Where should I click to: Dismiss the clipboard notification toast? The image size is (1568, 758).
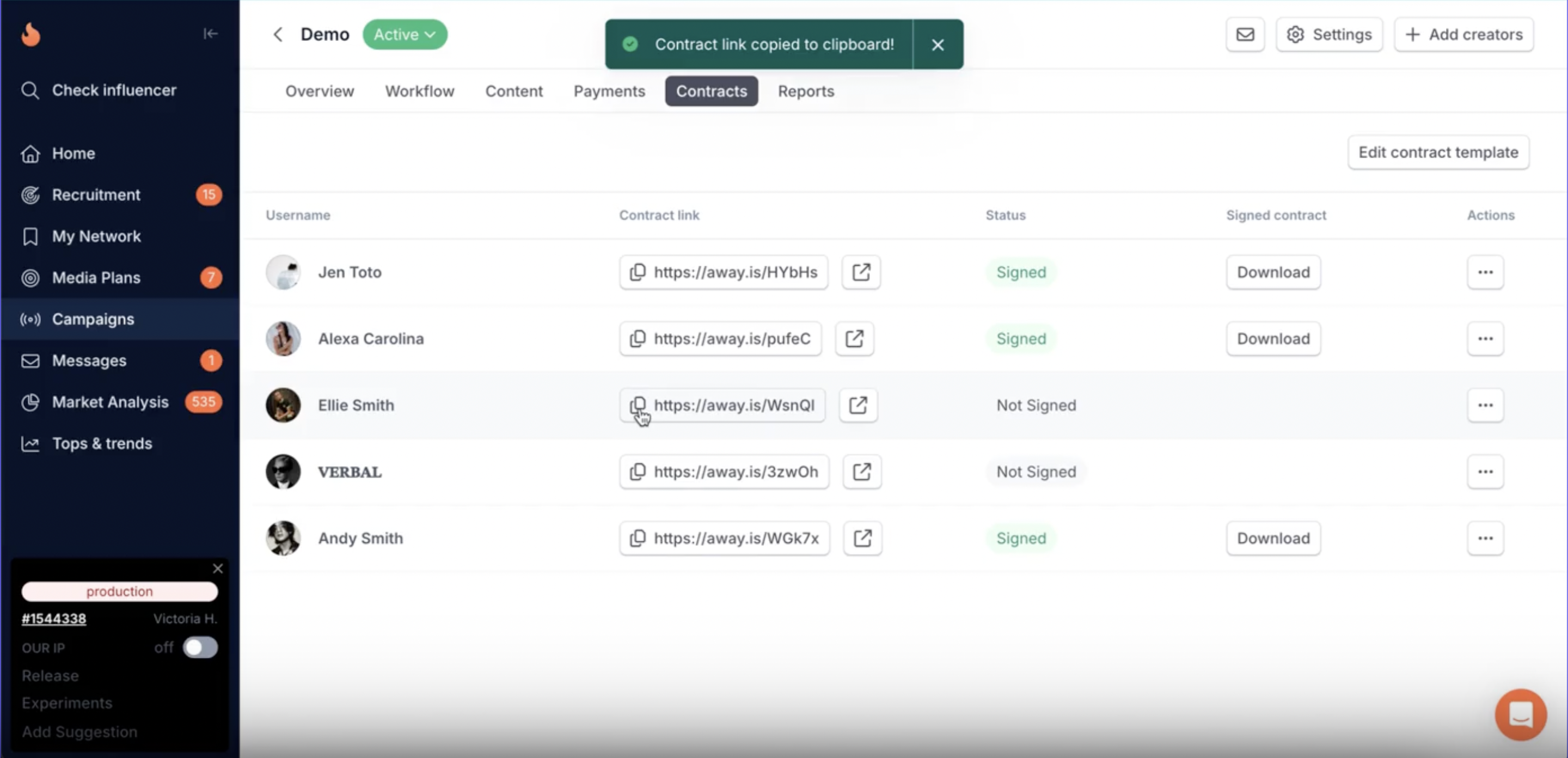(938, 45)
